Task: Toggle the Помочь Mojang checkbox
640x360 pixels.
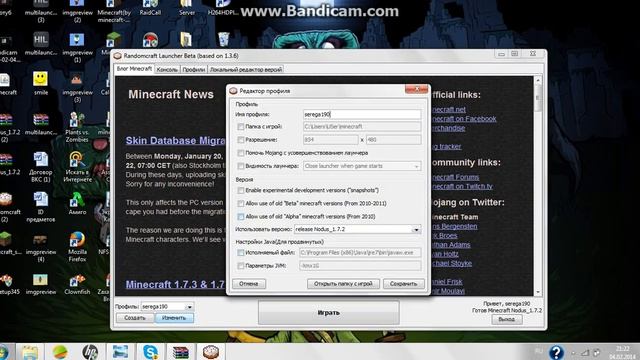Action: [241, 153]
